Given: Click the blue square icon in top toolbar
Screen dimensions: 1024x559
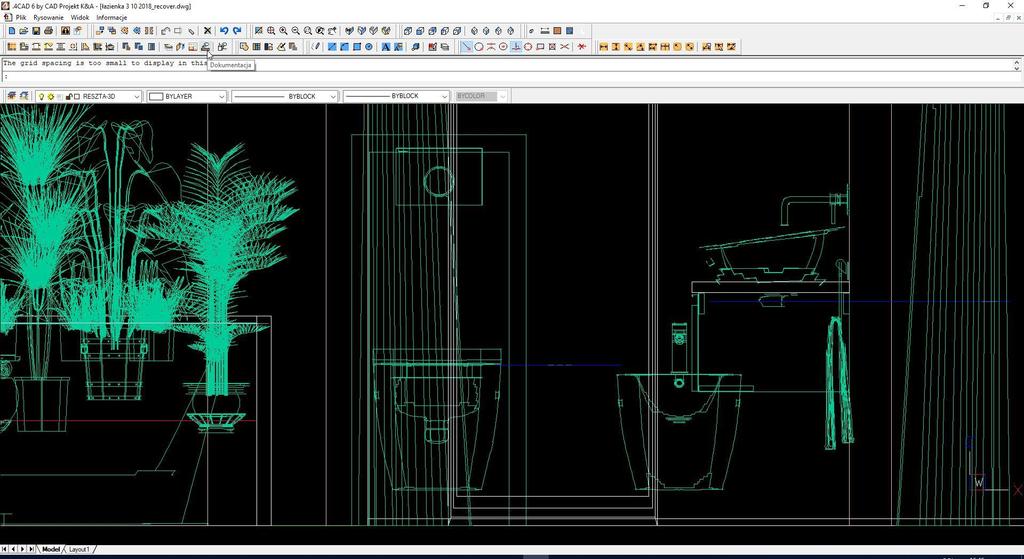Looking at the screenshot, I should point(569,31).
